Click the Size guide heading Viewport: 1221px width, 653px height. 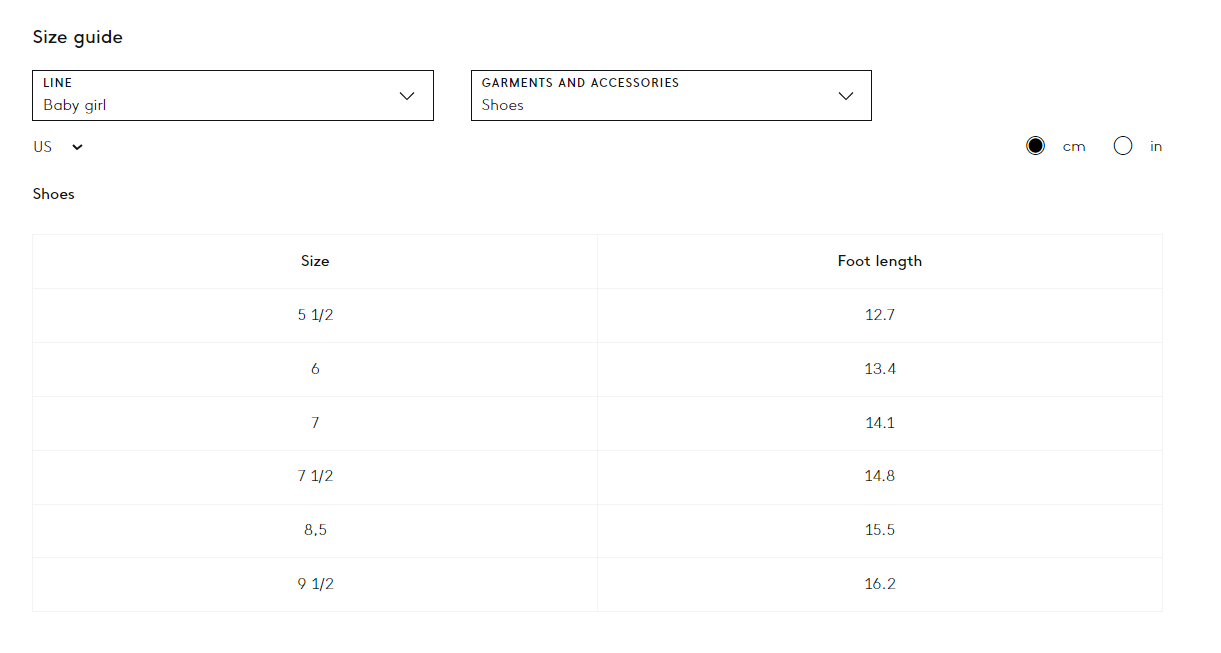coord(77,38)
